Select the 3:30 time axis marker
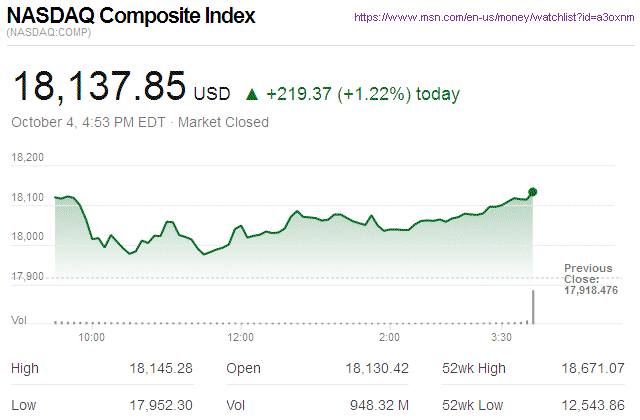Viewport: 640px width, 420px height. pos(502,338)
